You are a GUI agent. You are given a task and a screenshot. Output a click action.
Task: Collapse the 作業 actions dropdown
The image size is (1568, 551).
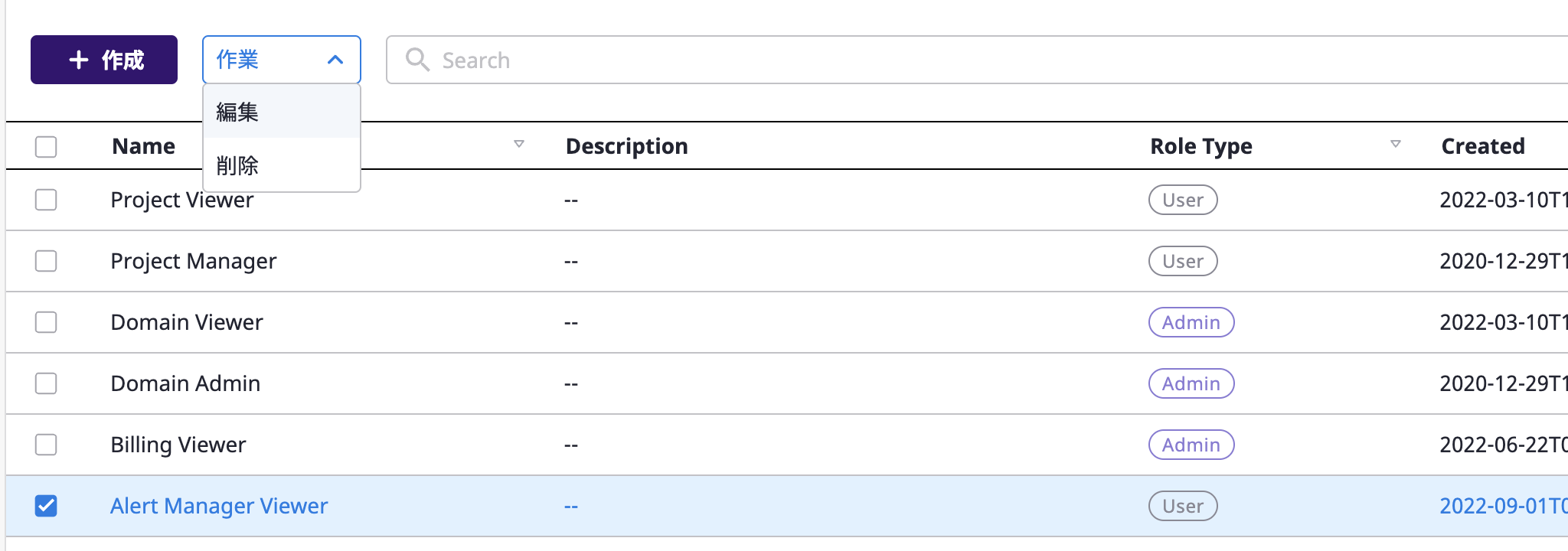coord(281,60)
